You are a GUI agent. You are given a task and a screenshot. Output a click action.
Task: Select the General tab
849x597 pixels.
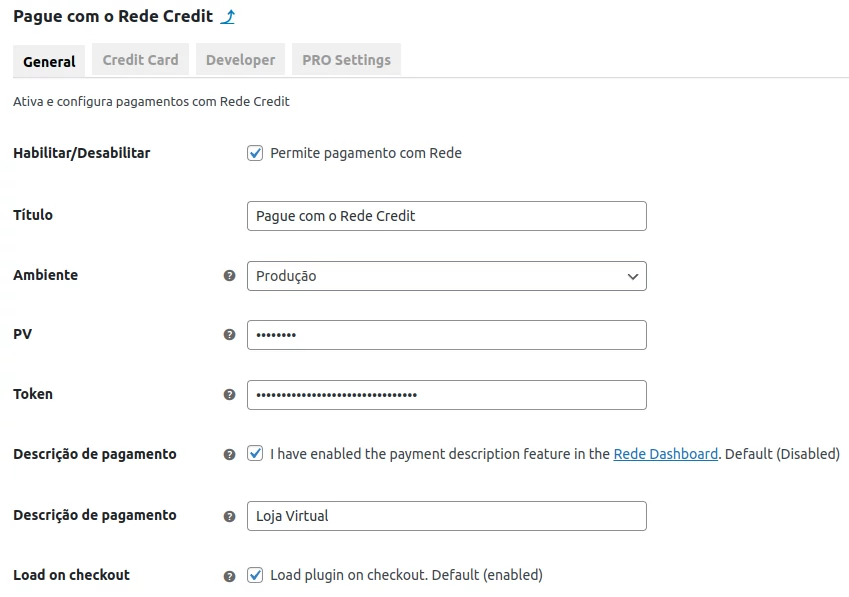(x=49, y=61)
